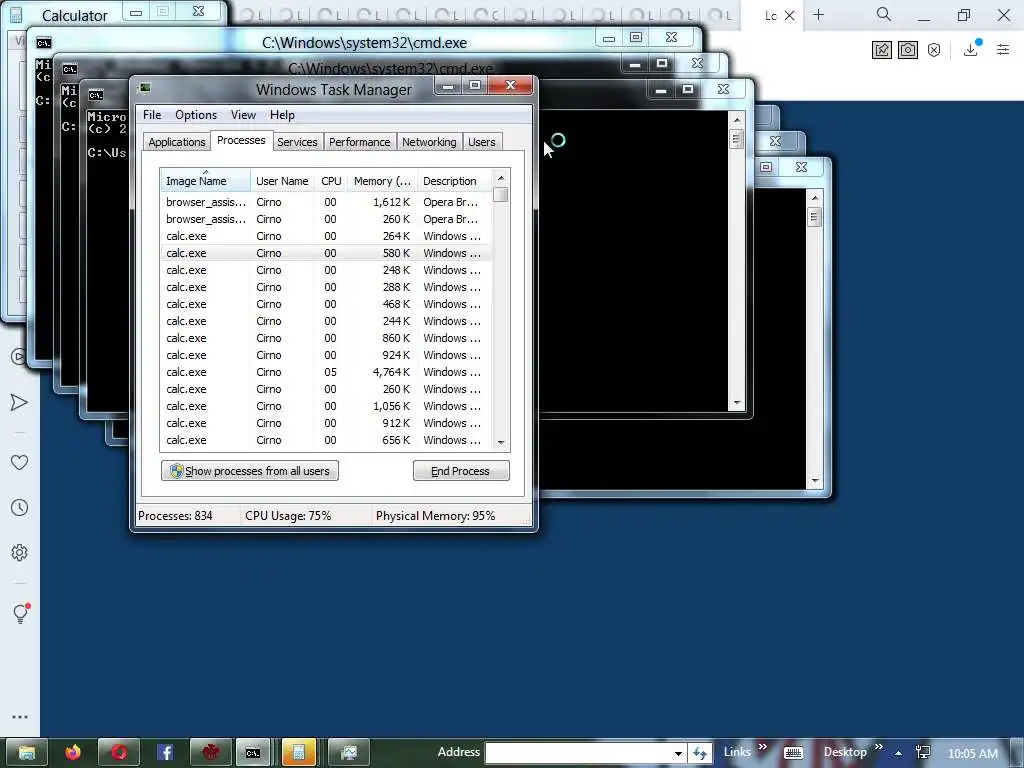Expand the Desktop toolbar chevron
Viewport: 1024px width, 768px height.
click(878, 746)
